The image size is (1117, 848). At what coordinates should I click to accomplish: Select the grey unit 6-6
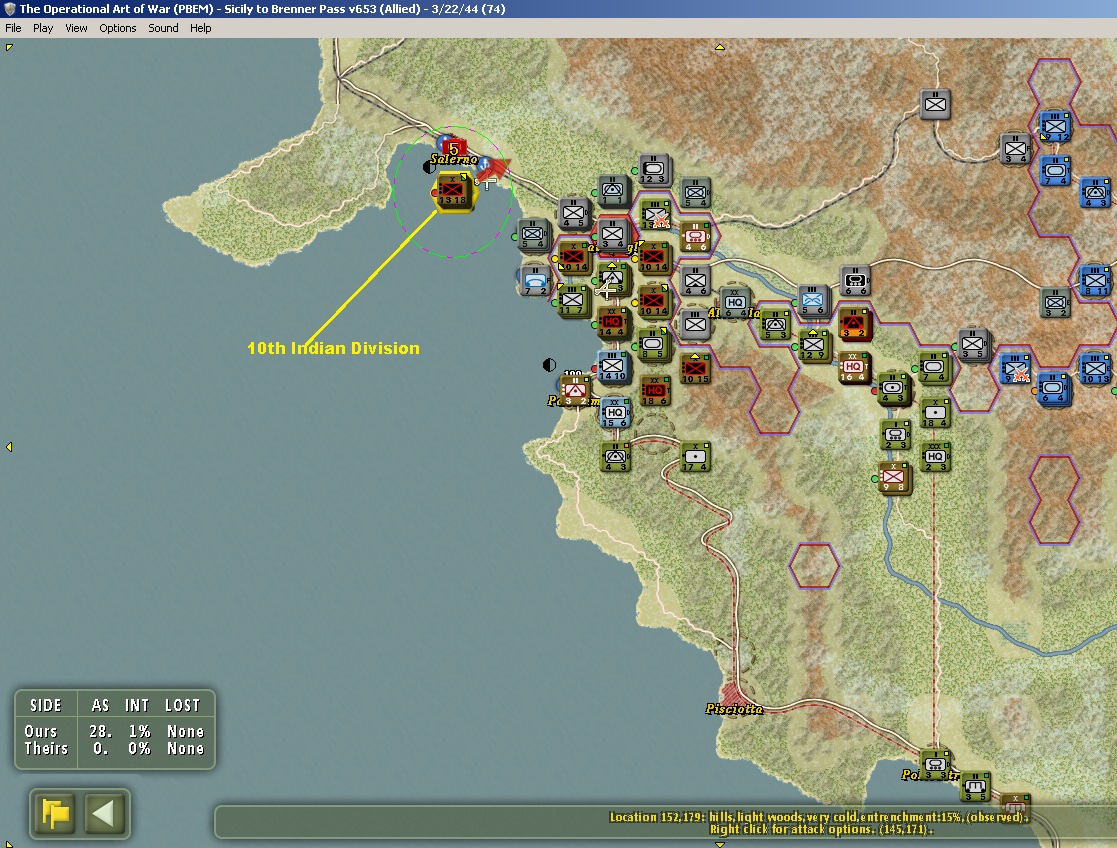(x=855, y=281)
